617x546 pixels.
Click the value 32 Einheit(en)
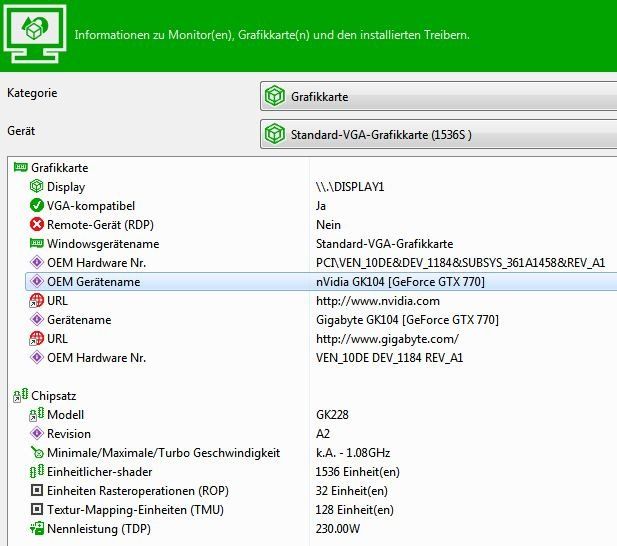point(352,491)
